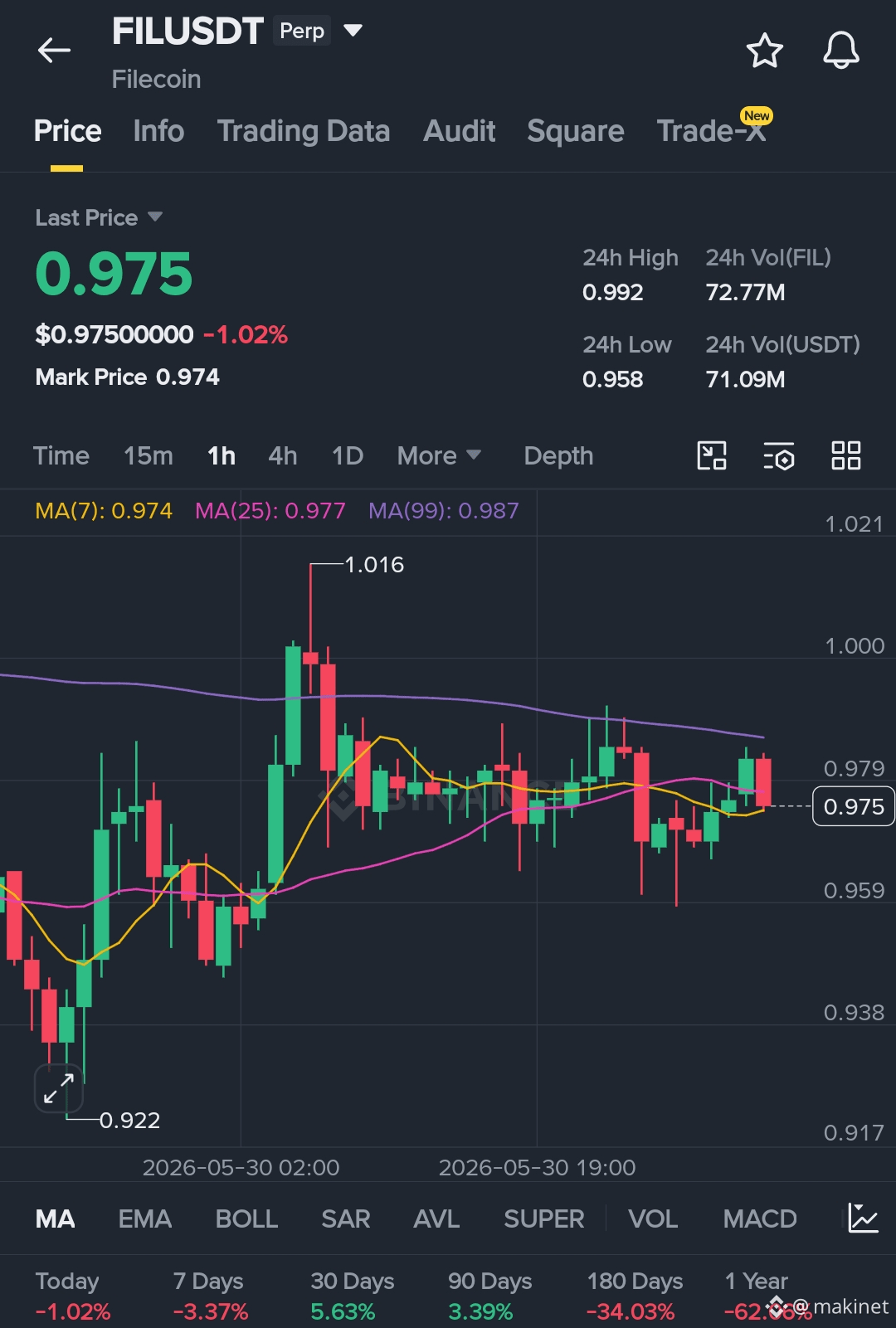Enable the BOLL indicator
Viewport: 896px width, 1328px height.
pos(246,1219)
